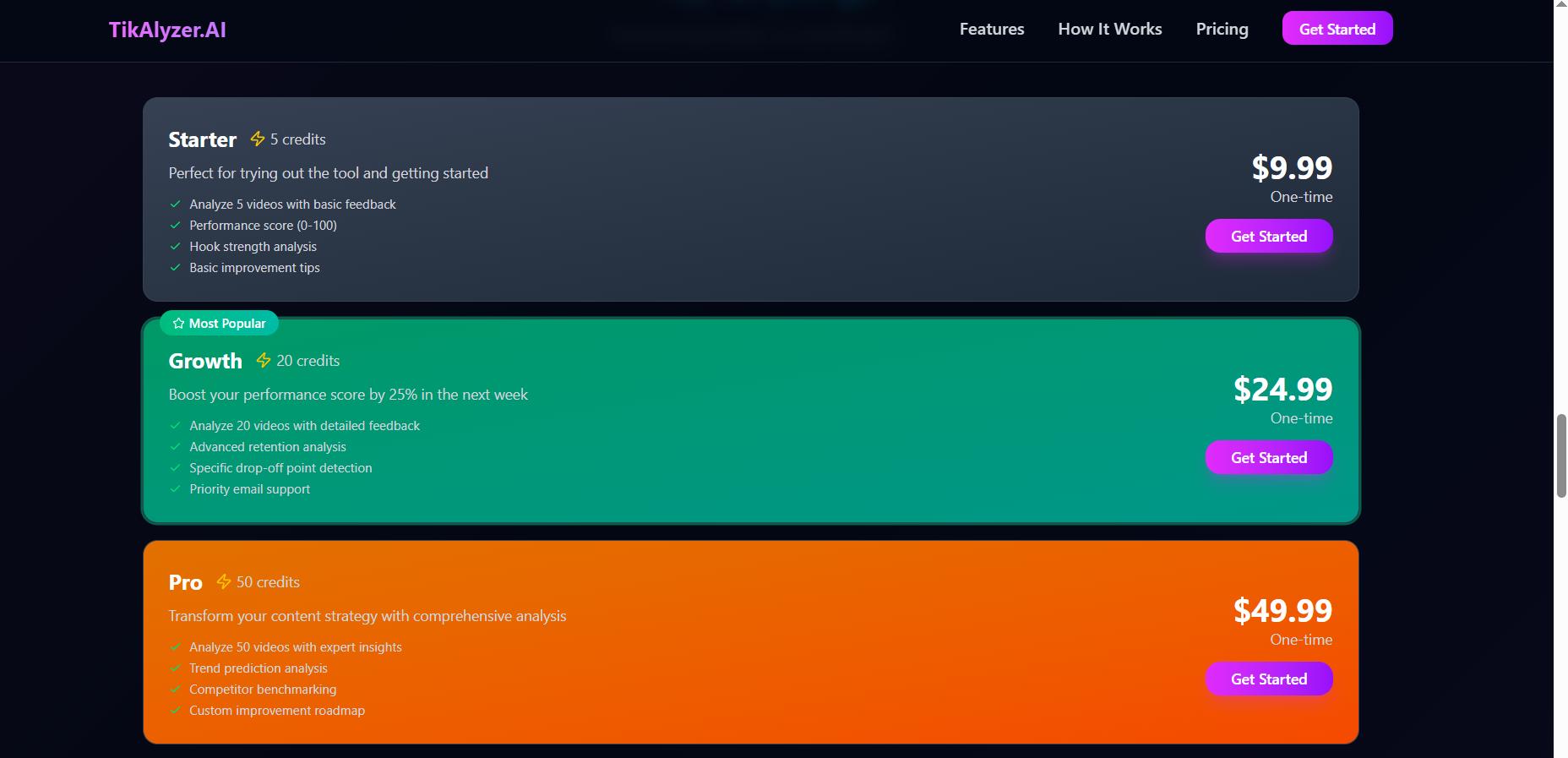Click checkmark beside Priority email support
This screenshot has width=1568, height=758.
[x=176, y=488]
